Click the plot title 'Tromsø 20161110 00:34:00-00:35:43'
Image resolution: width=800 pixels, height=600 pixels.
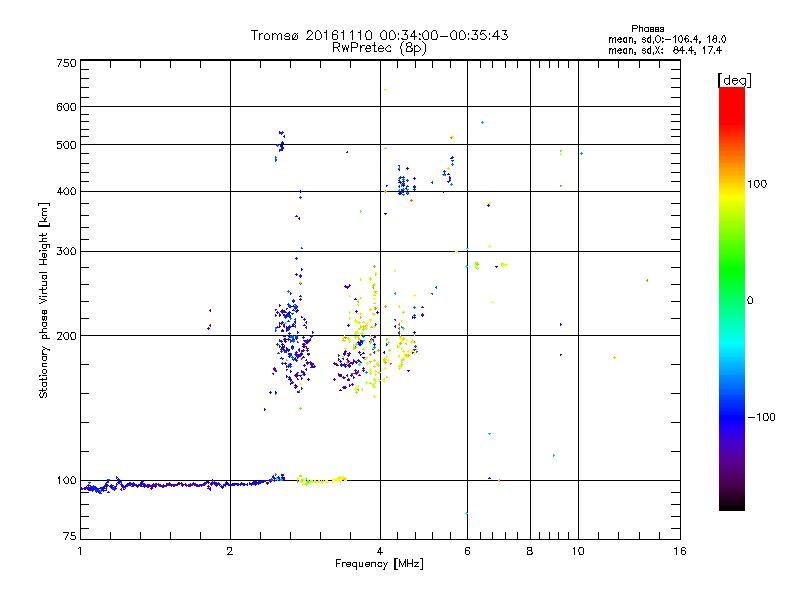coord(379,35)
